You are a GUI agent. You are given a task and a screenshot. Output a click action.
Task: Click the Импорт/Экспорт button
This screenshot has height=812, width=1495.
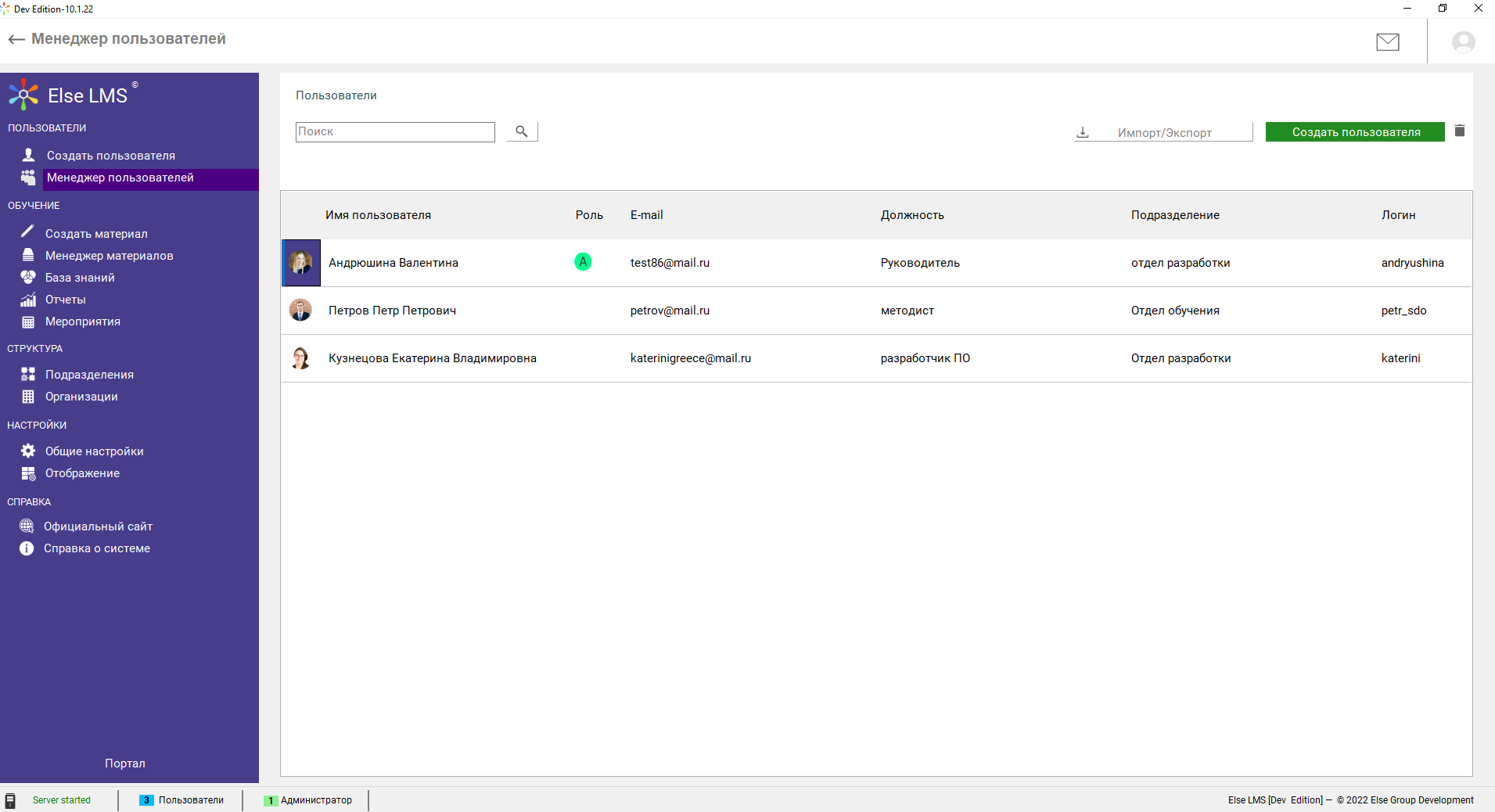[x=1163, y=132]
